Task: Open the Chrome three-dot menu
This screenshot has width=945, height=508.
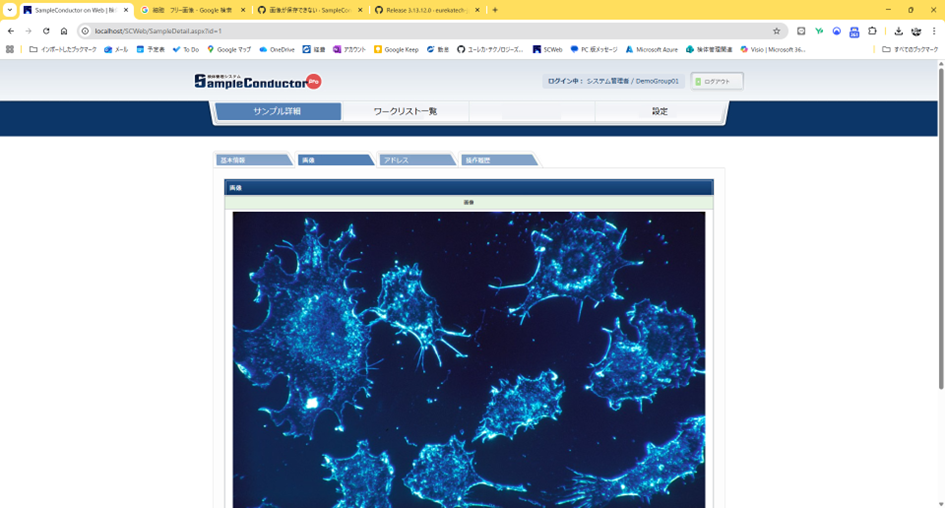Action: pyautogui.click(x=934, y=31)
